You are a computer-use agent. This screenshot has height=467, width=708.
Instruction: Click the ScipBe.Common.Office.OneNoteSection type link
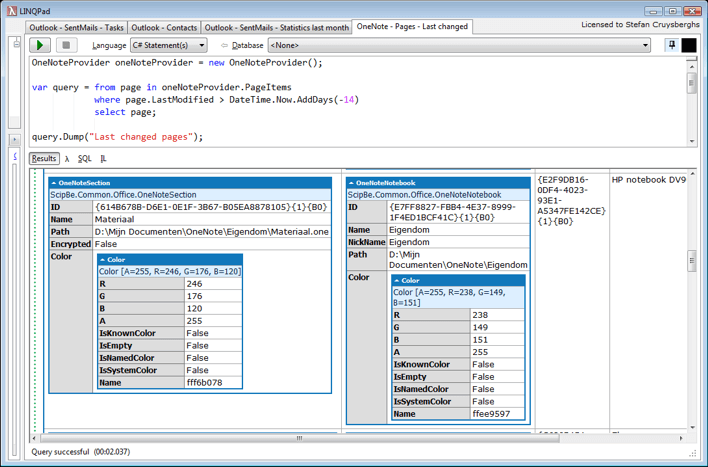tap(123, 195)
